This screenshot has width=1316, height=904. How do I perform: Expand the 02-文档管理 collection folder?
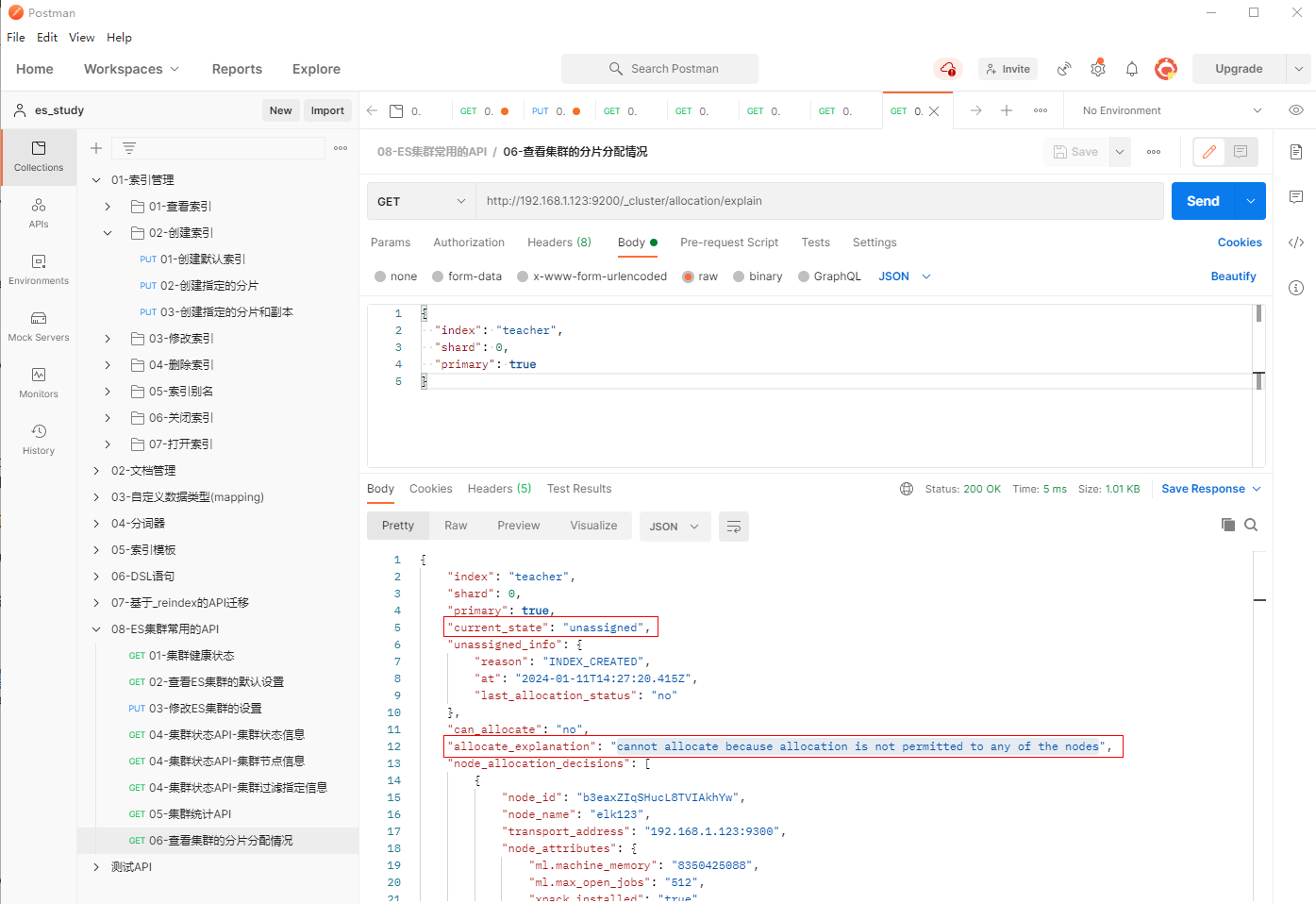click(96, 471)
